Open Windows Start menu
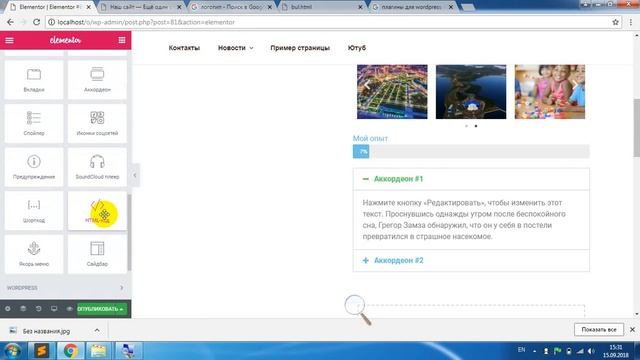Viewport: 640px width, 360px height. [13, 351]
